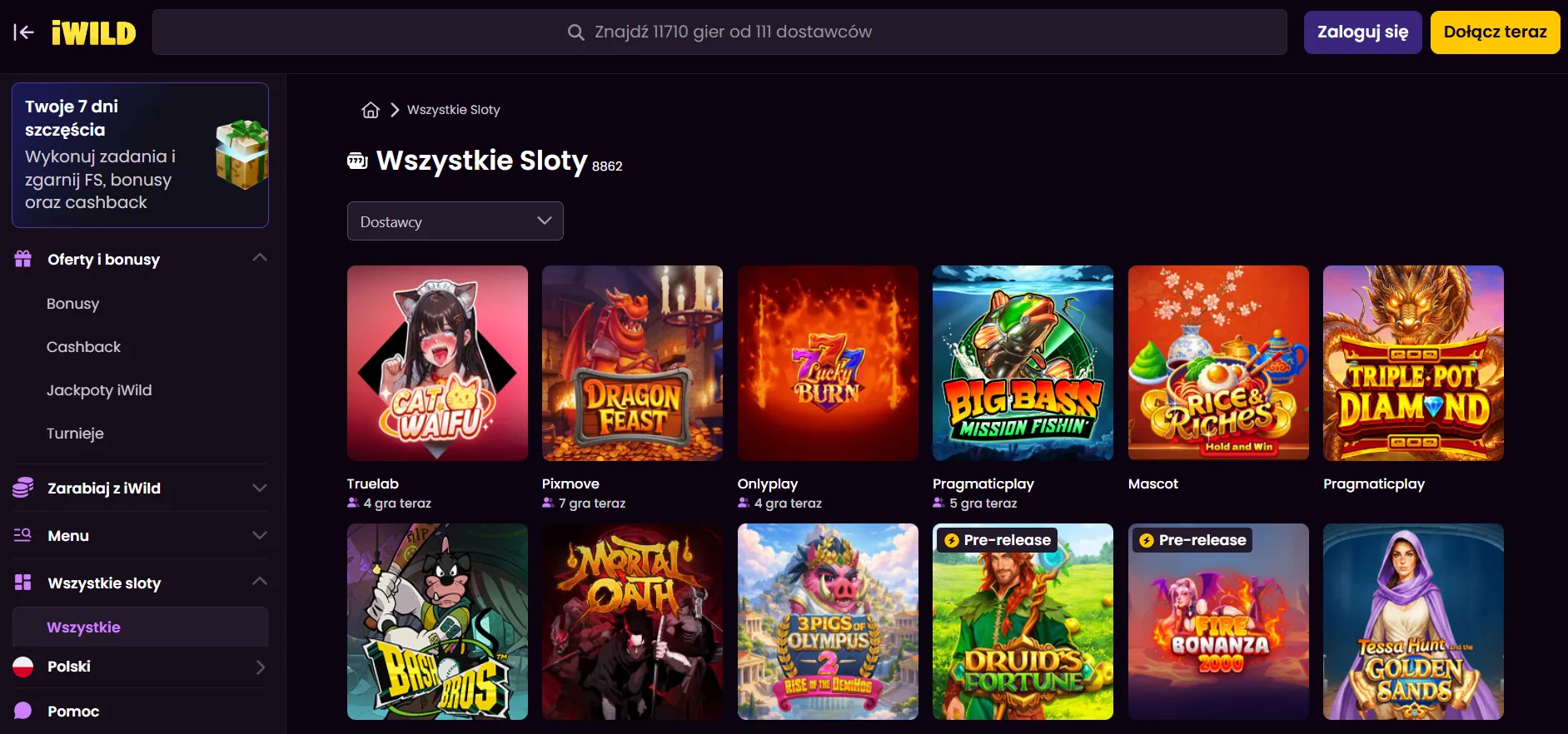Expand the Zarabiaj z iWild section
The image size is (1568, 734).
point(260,488)
